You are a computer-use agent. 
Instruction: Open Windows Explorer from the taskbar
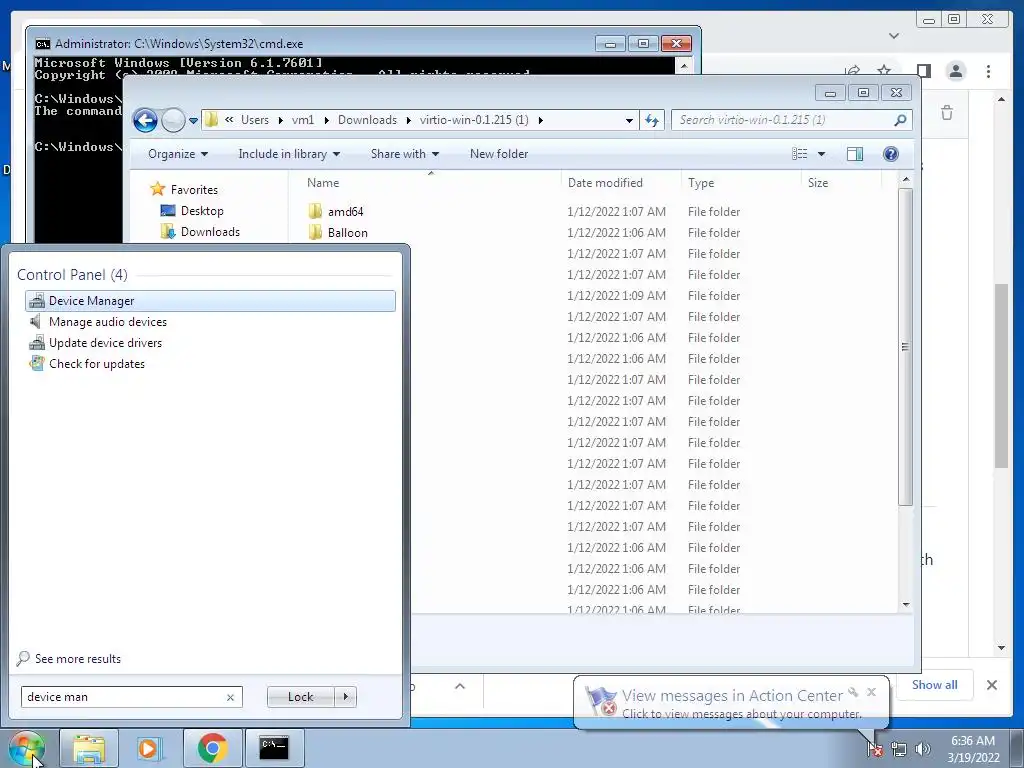(x=89, y=748)
